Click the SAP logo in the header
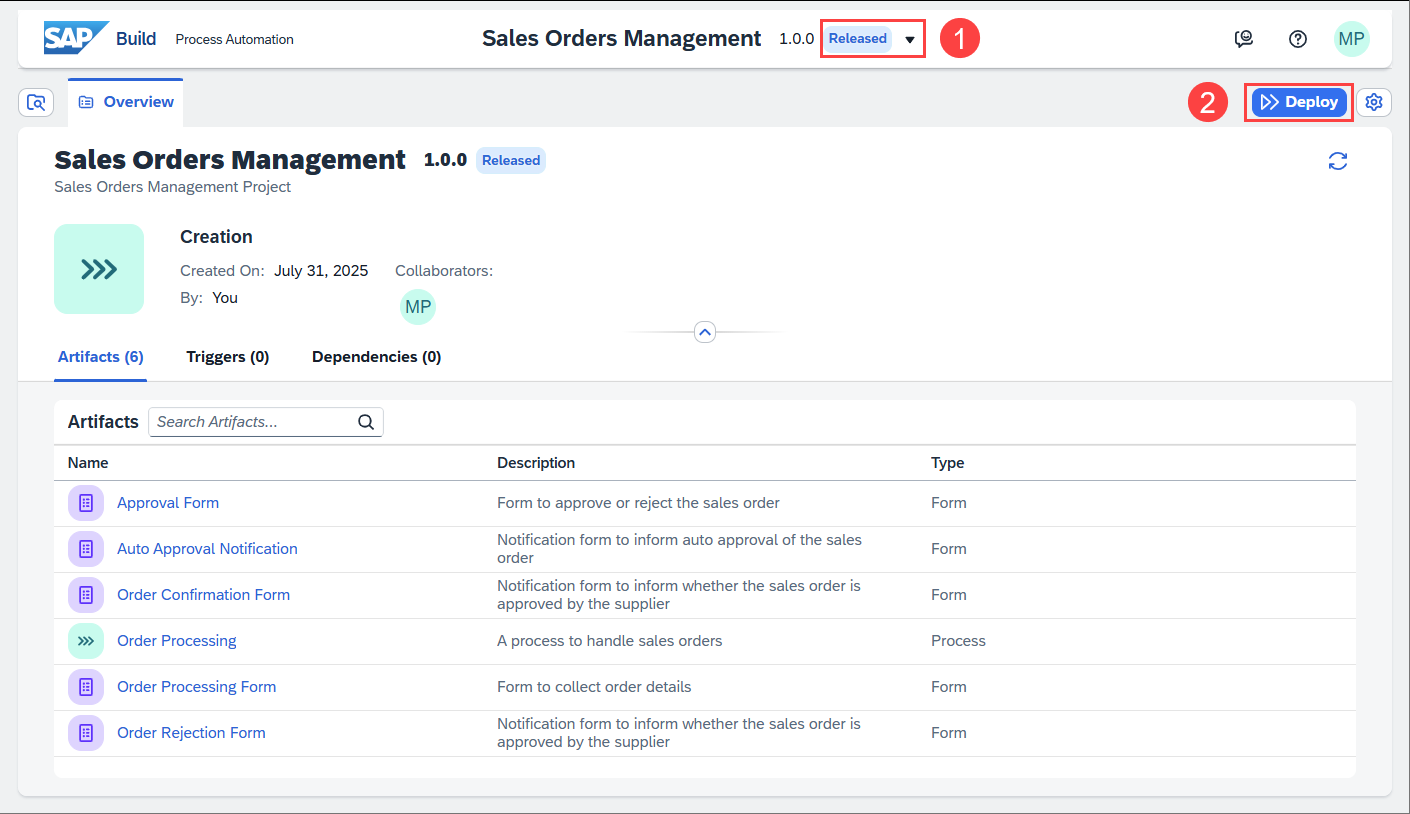This screenshot has width=1410, height=814. 76,38
